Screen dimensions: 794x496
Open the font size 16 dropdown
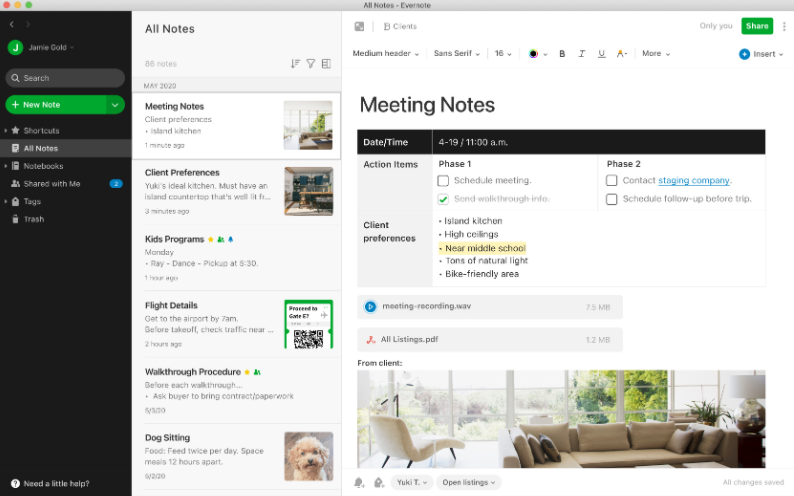pyautogui.click(x=503, y=54)
